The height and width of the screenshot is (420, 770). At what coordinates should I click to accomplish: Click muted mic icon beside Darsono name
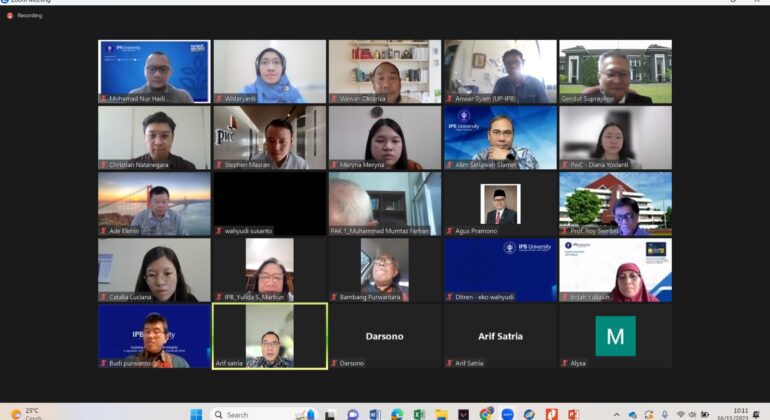click(334, 364)
